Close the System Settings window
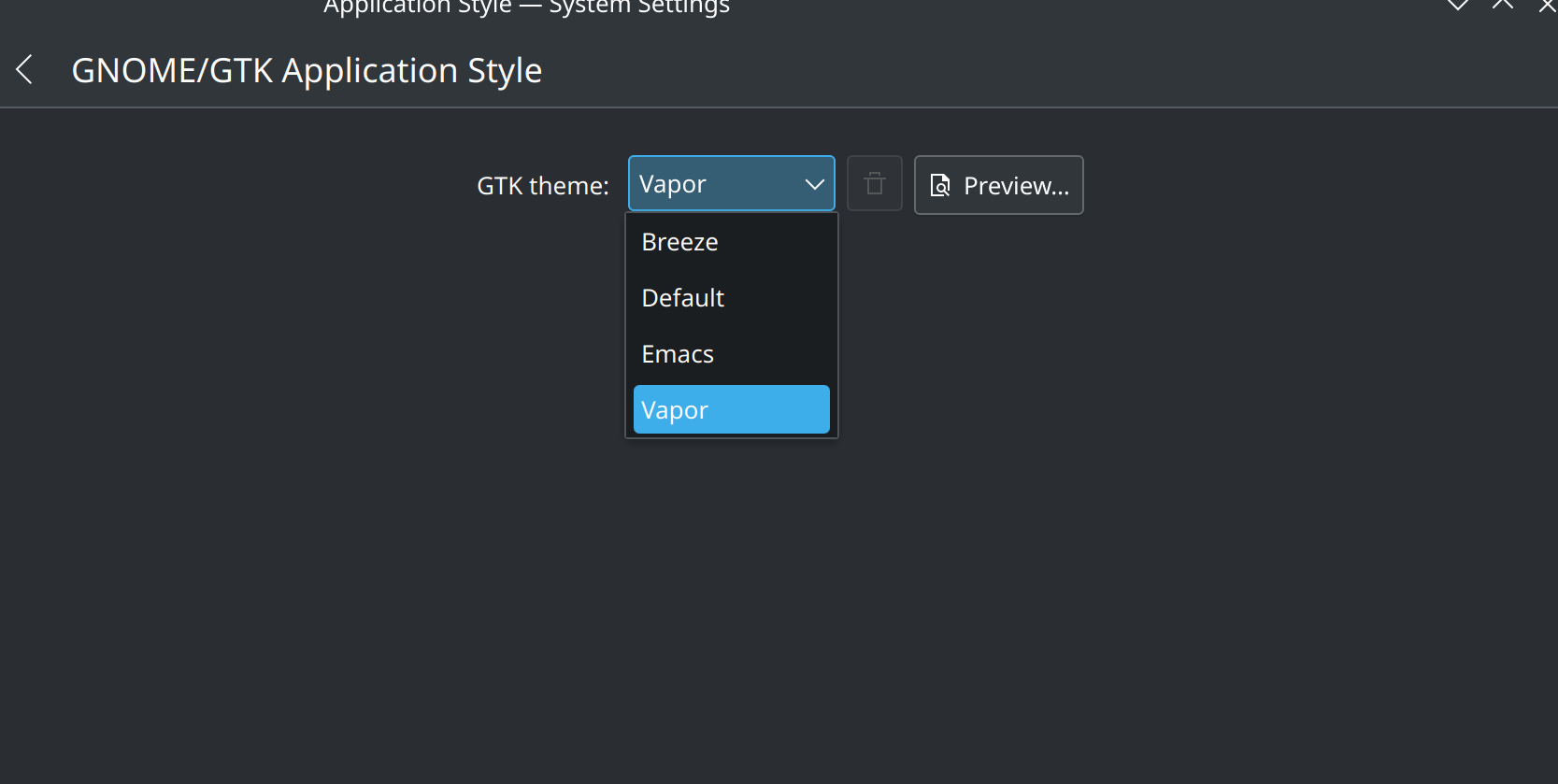The width and height of the screenshot is (1558, 784). tap(1547, 6)
